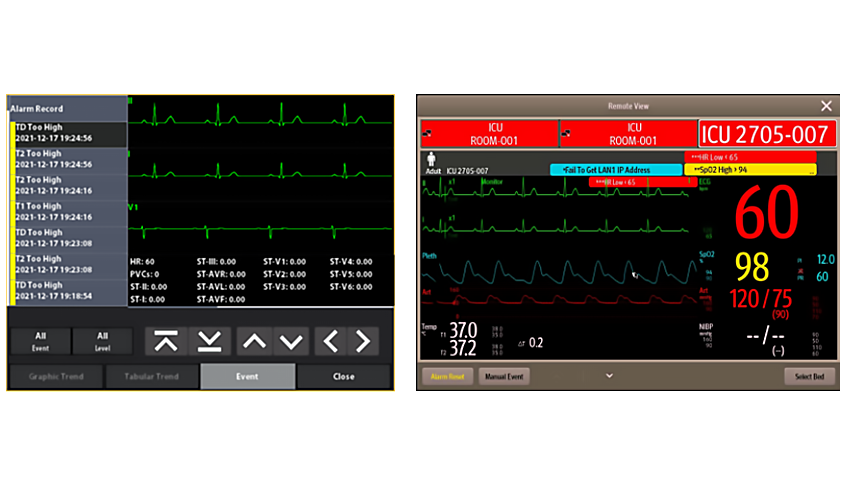Image resolution: width=845 pixels, height=495 pixels.
Task: Jump to last alarm record with bottom arrow
Action: coord(209,341)
